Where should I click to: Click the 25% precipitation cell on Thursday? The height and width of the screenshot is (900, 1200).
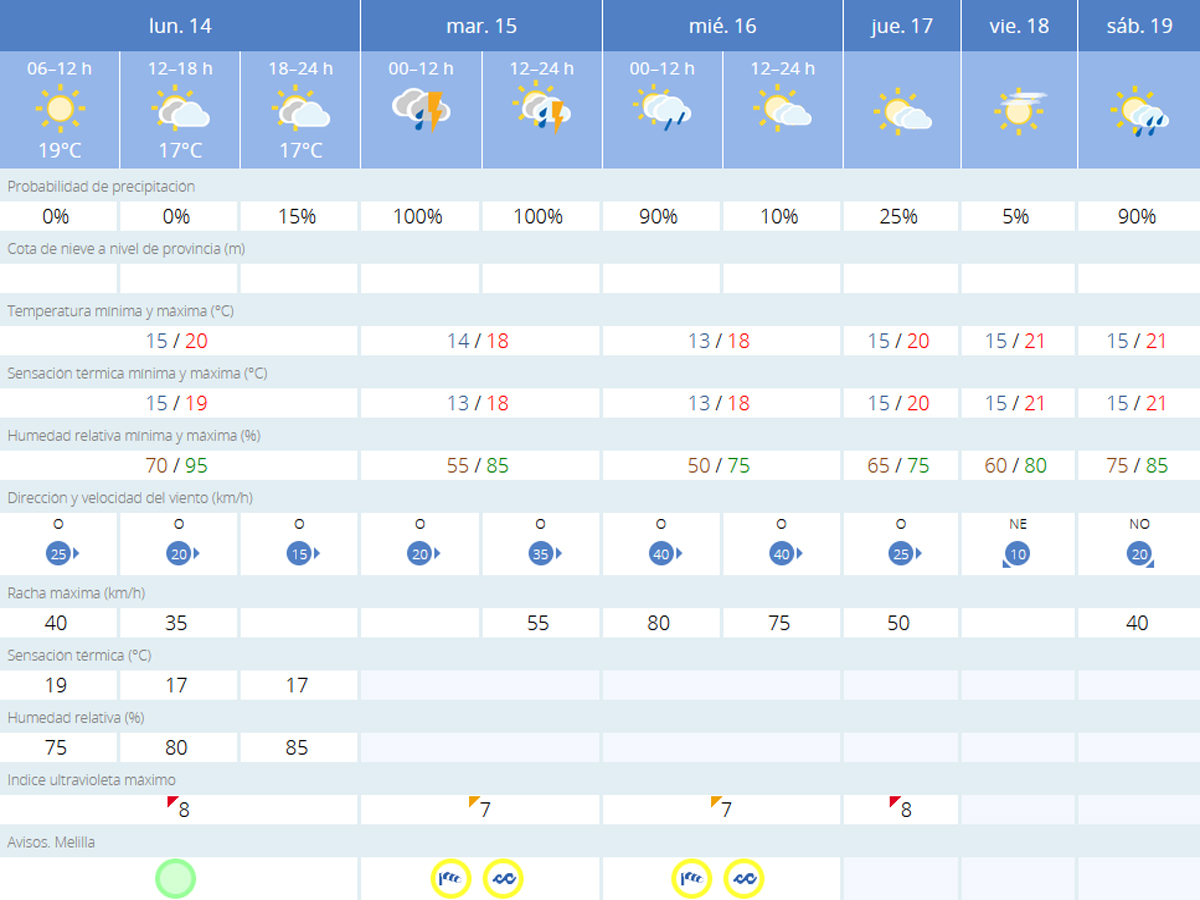pos(902,217)
